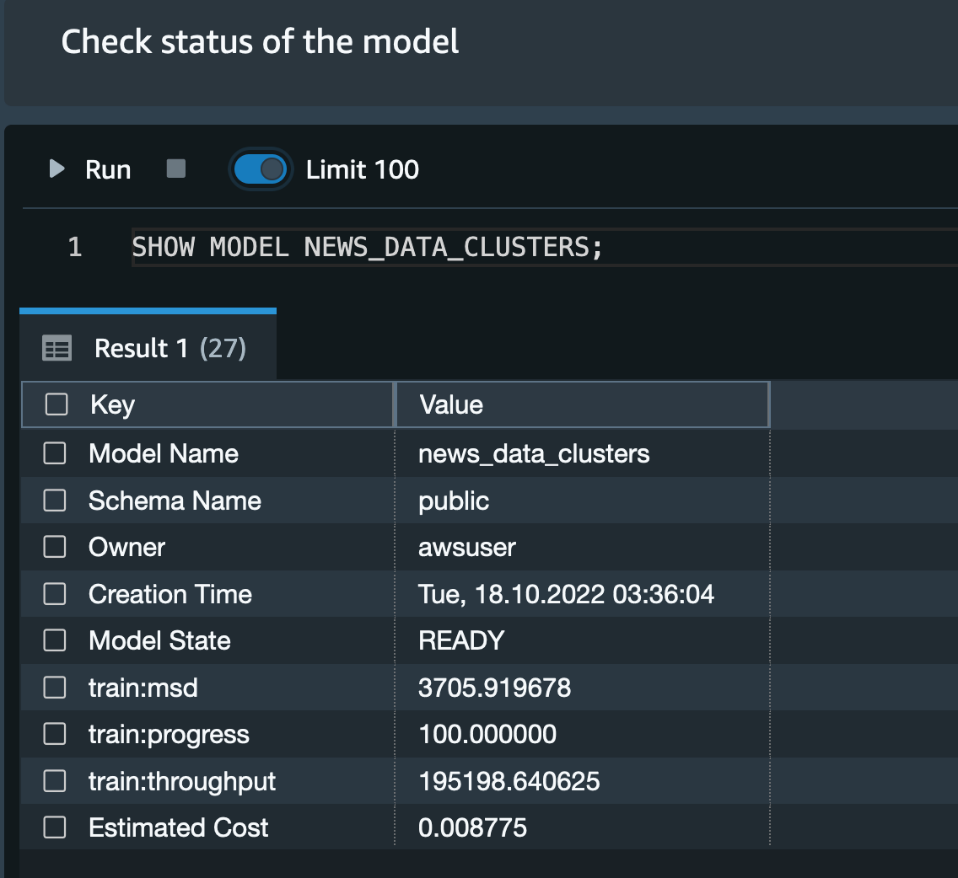Check the Creation Time row checkbox
This screenshot has height=878, width=958.
click(55, 594)
